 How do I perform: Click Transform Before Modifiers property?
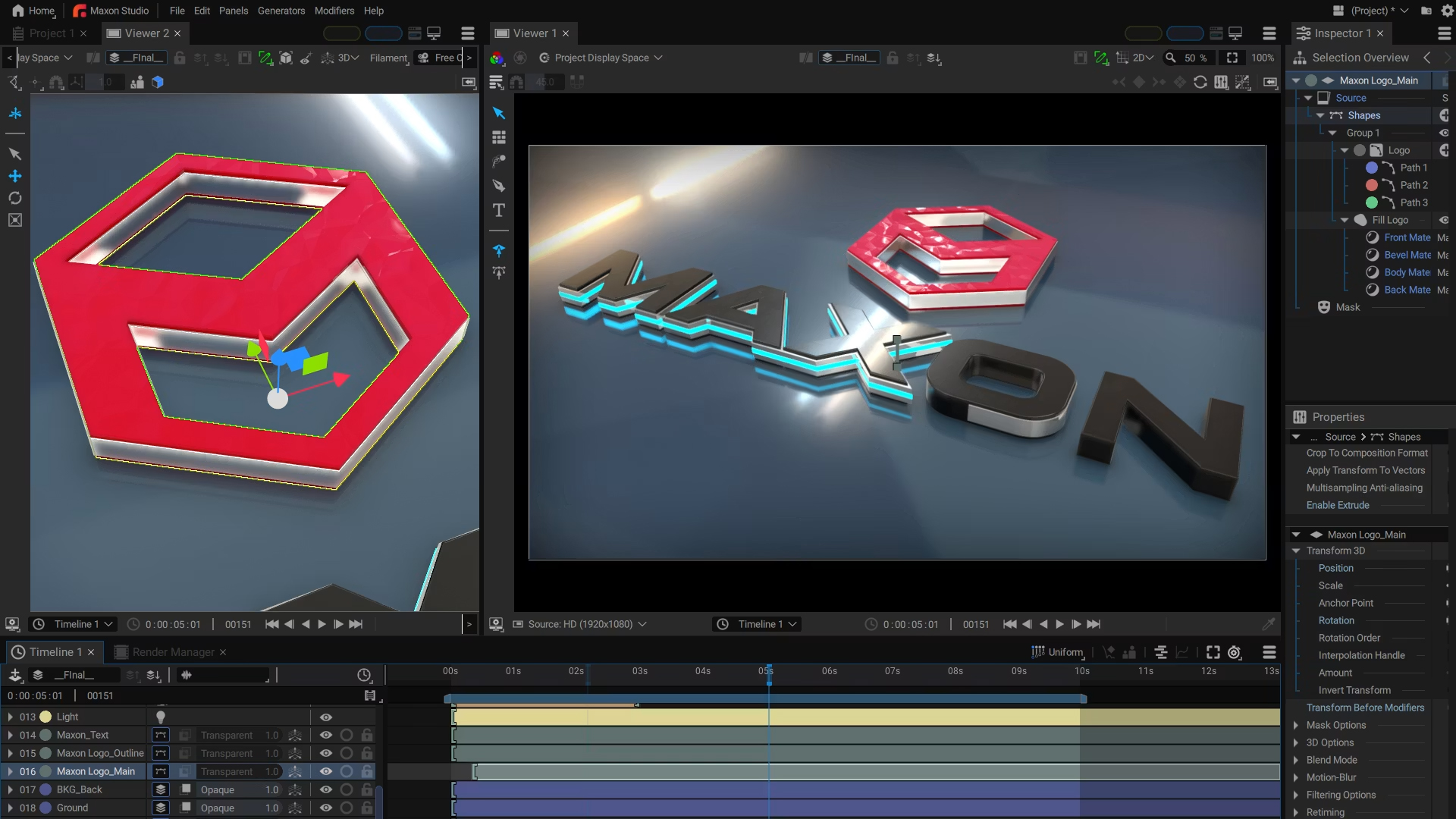click(1365, 708)
